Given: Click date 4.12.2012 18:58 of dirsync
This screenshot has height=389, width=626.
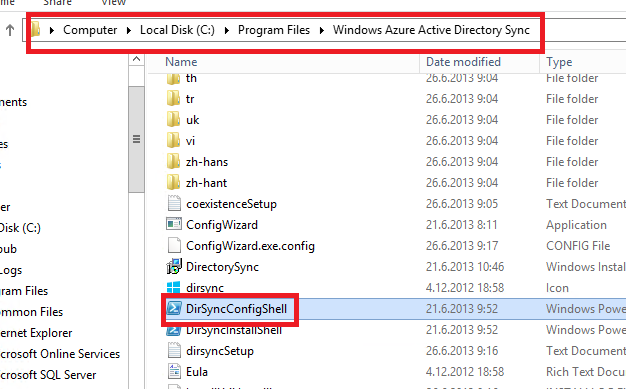Looking at the screenshot, I should pyautogui.click(x=465, y=288).
